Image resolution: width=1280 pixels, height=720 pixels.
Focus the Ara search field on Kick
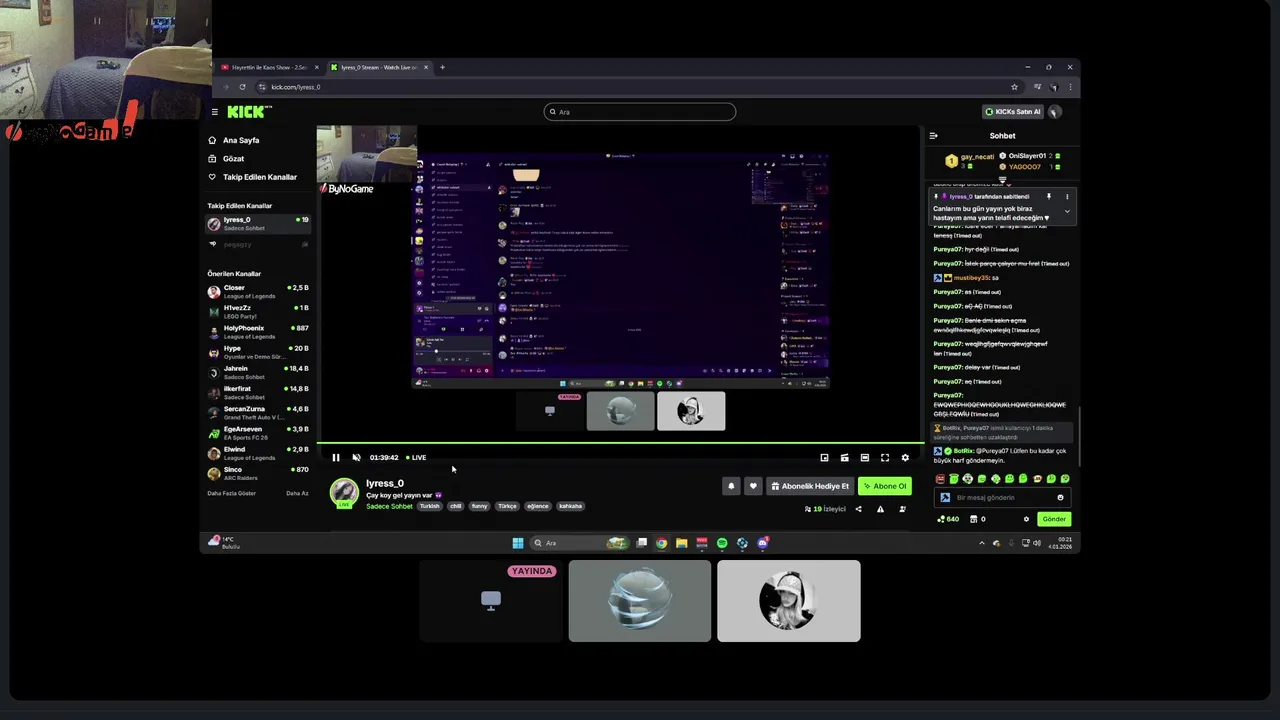click(x=640, y=112)
